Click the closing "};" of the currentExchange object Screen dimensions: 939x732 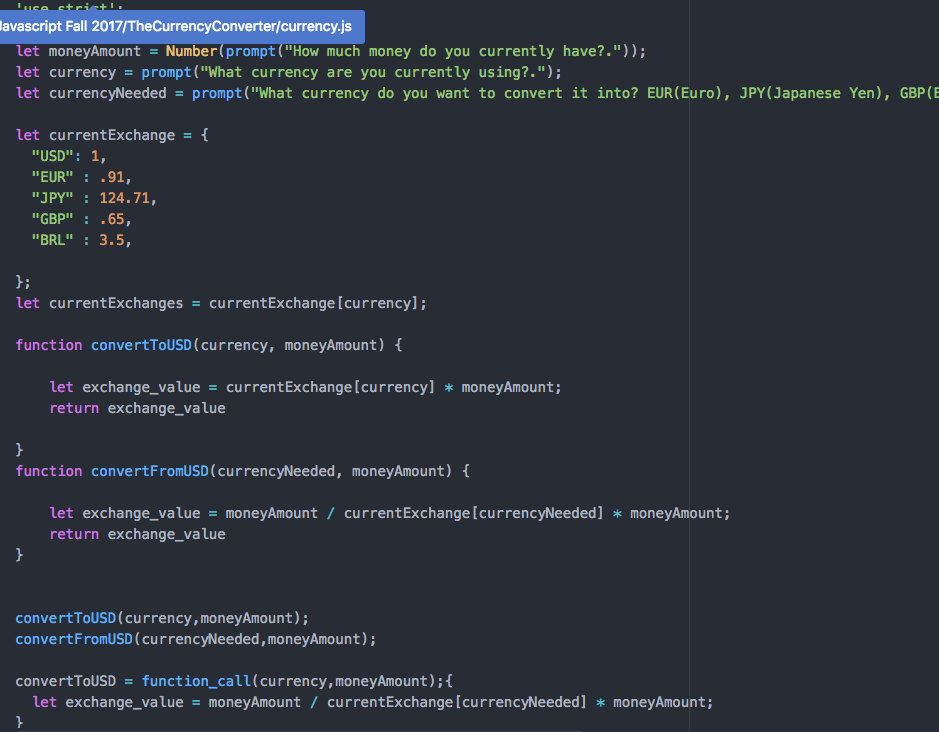[x=24, y=282]
